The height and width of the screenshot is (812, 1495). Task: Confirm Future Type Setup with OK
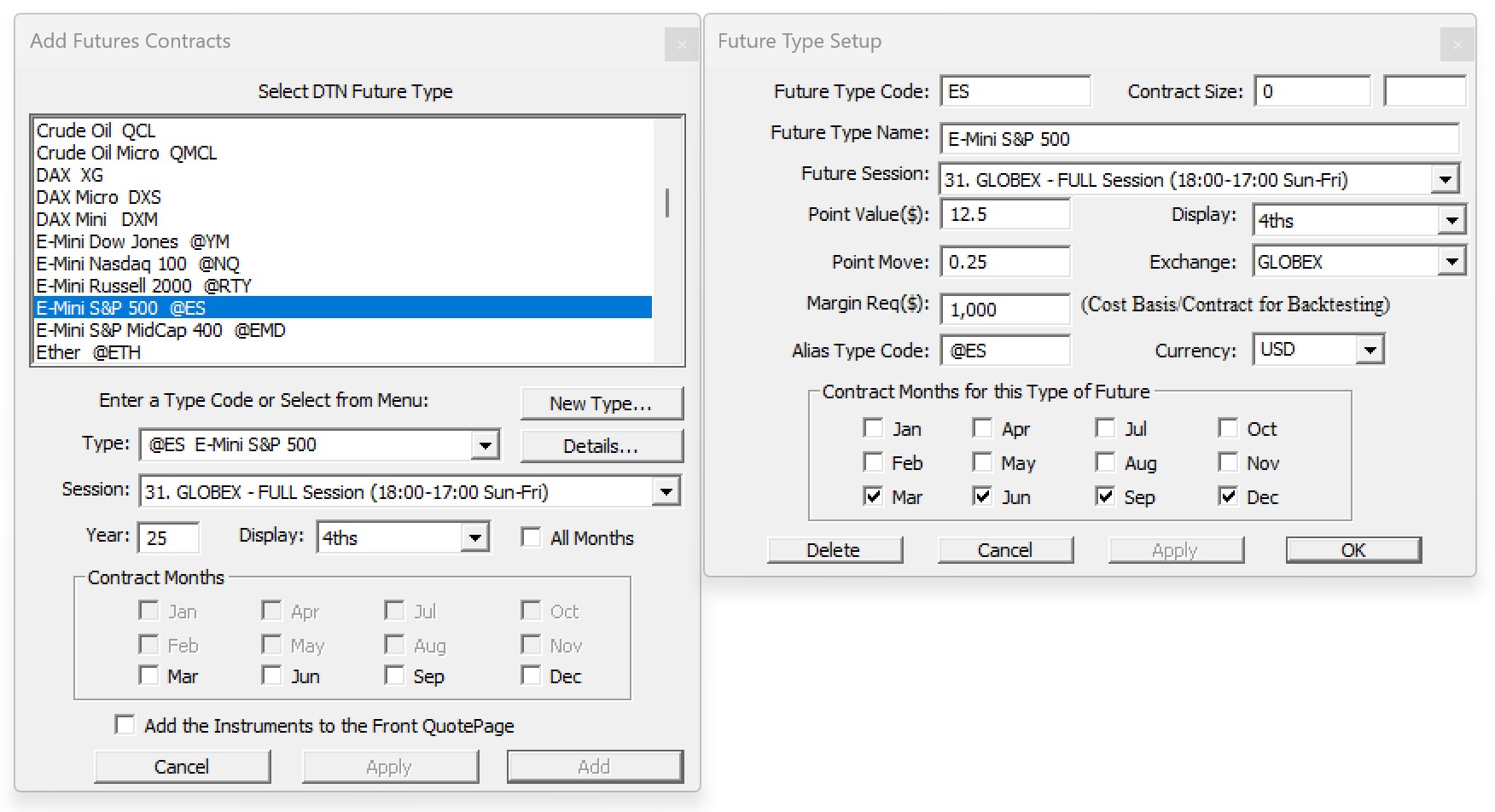[1353, 550]
